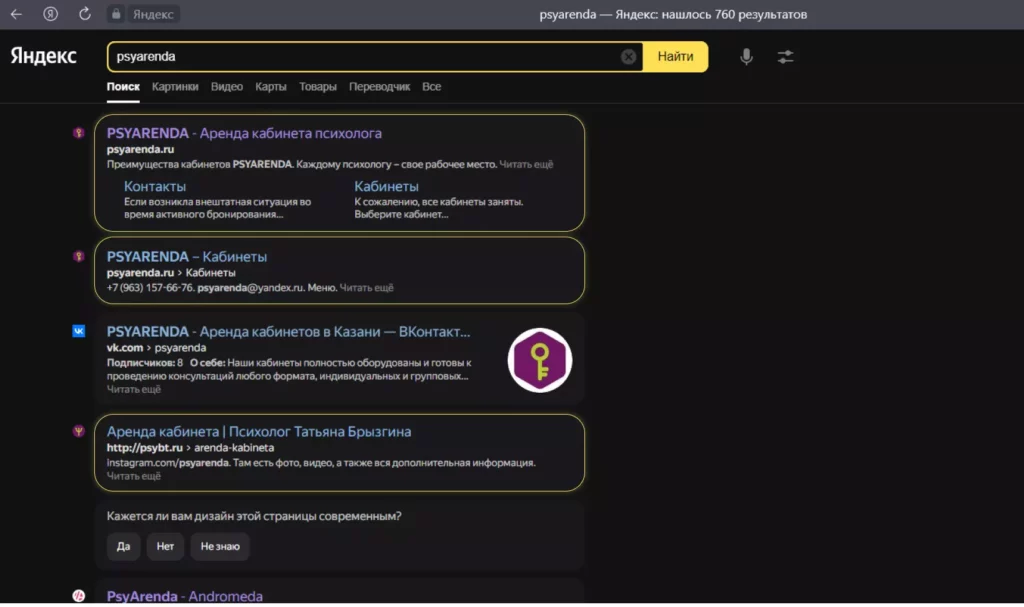Click the Яндекс address bar label
The image size is (1024, 607).
coord(153,14)
